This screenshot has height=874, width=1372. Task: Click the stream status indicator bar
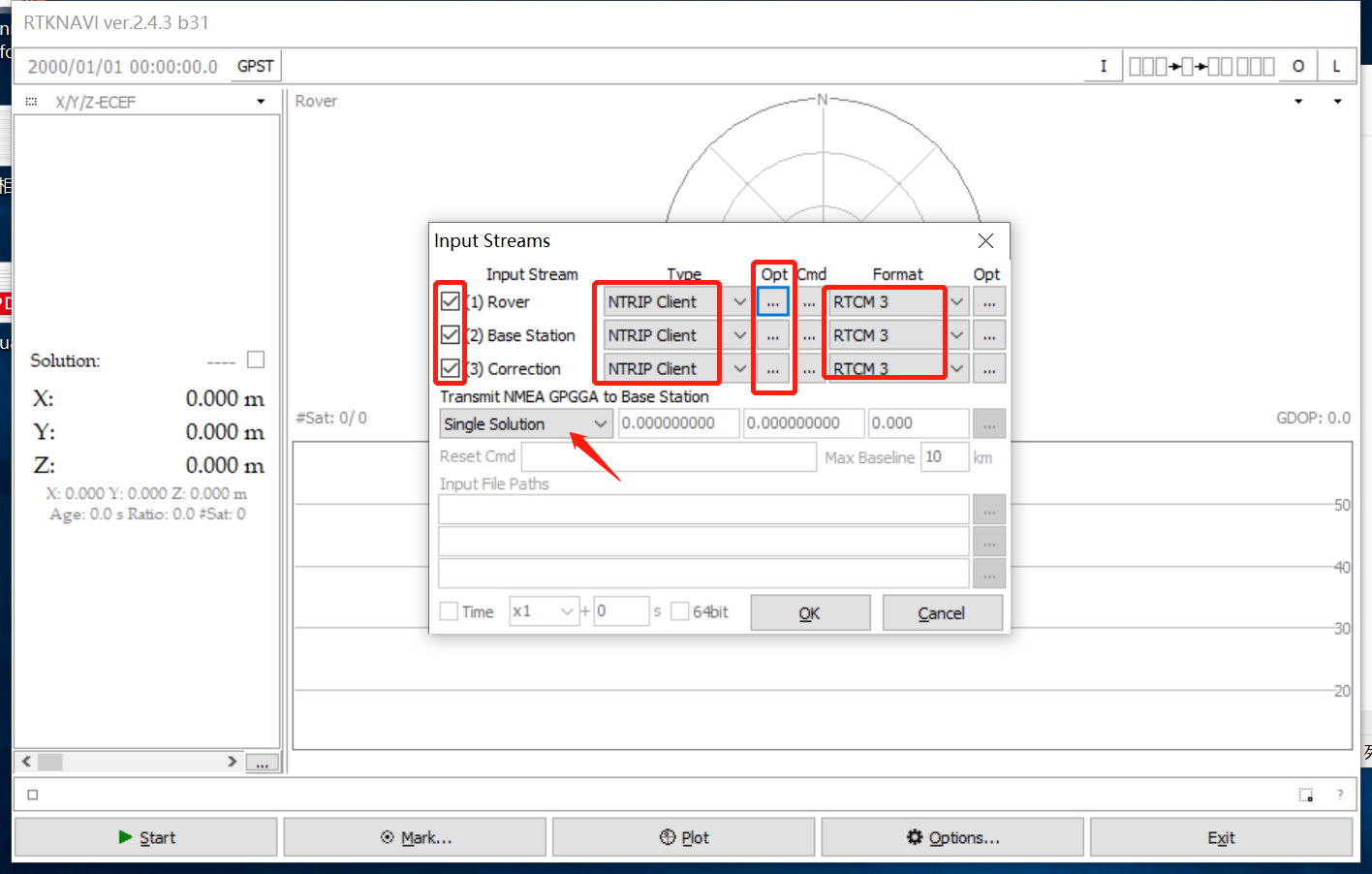pyautogui.click(x=1201, y=66)
